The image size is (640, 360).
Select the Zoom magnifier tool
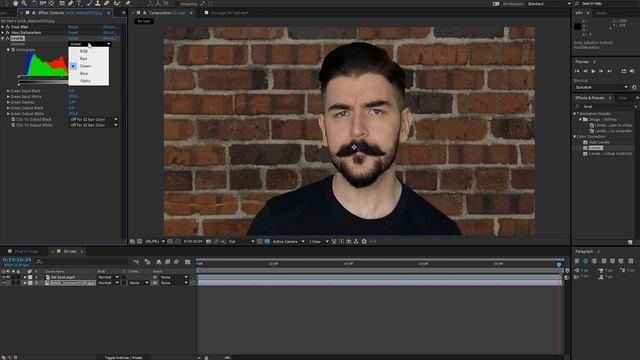click(x=24, y=3)
